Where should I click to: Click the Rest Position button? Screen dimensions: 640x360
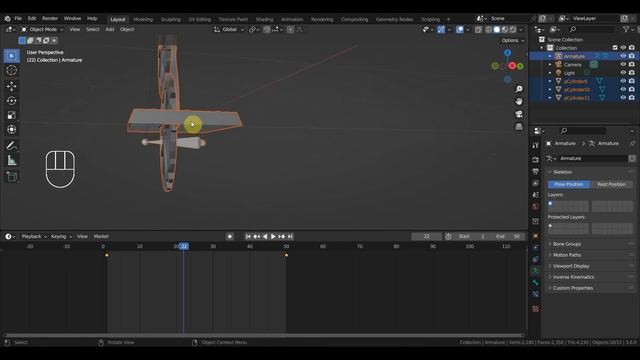611,184
